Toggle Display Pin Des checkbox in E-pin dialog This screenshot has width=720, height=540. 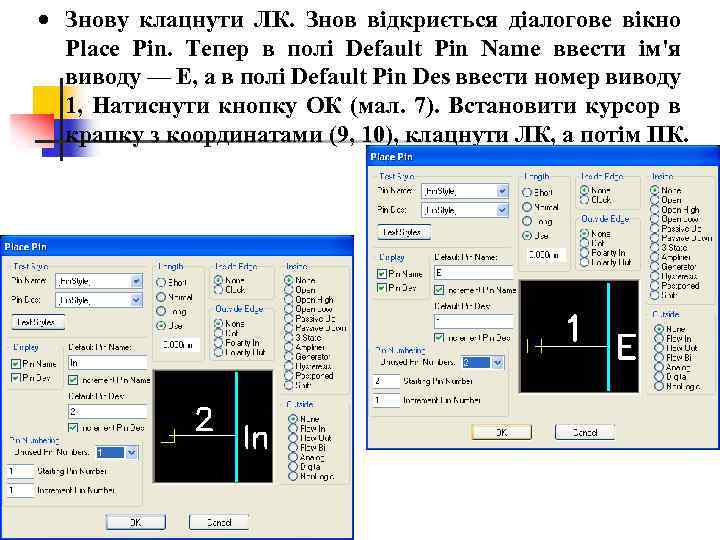tap(382, 288)
